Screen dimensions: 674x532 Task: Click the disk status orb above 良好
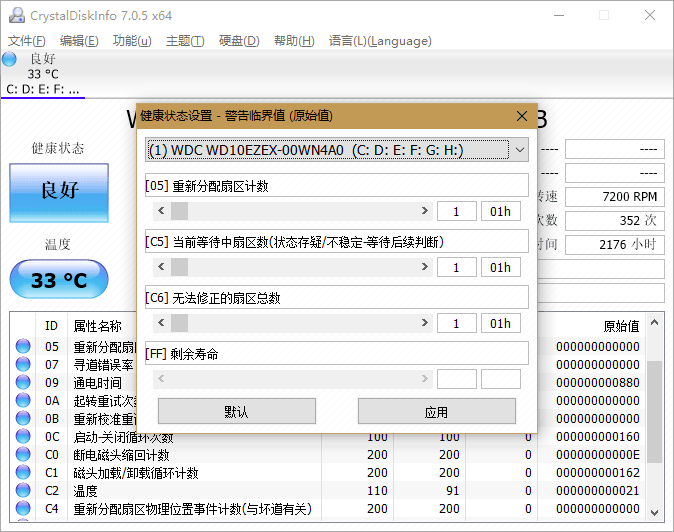[x=10, y=59]
